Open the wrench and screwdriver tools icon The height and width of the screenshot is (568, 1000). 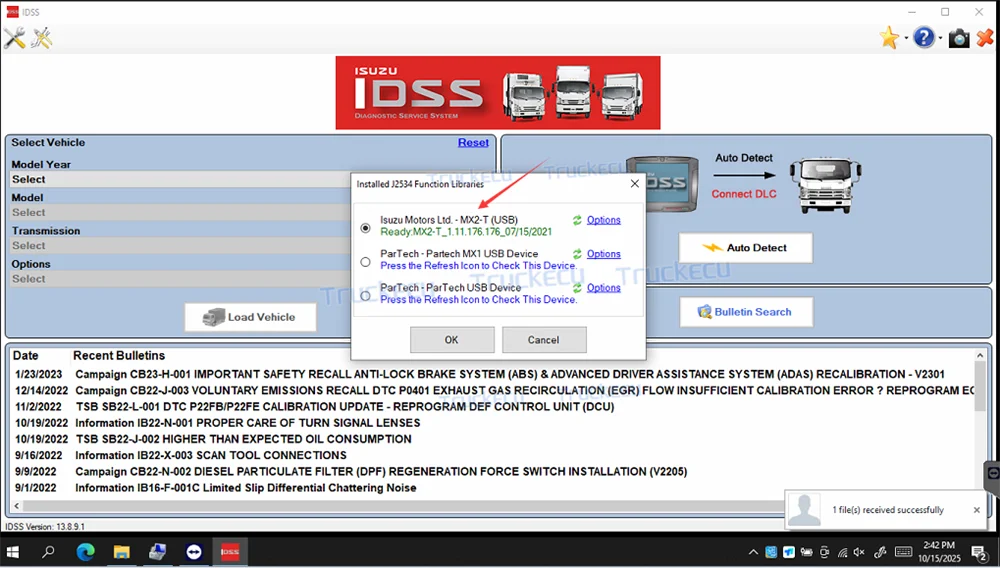tap(14, 38)
